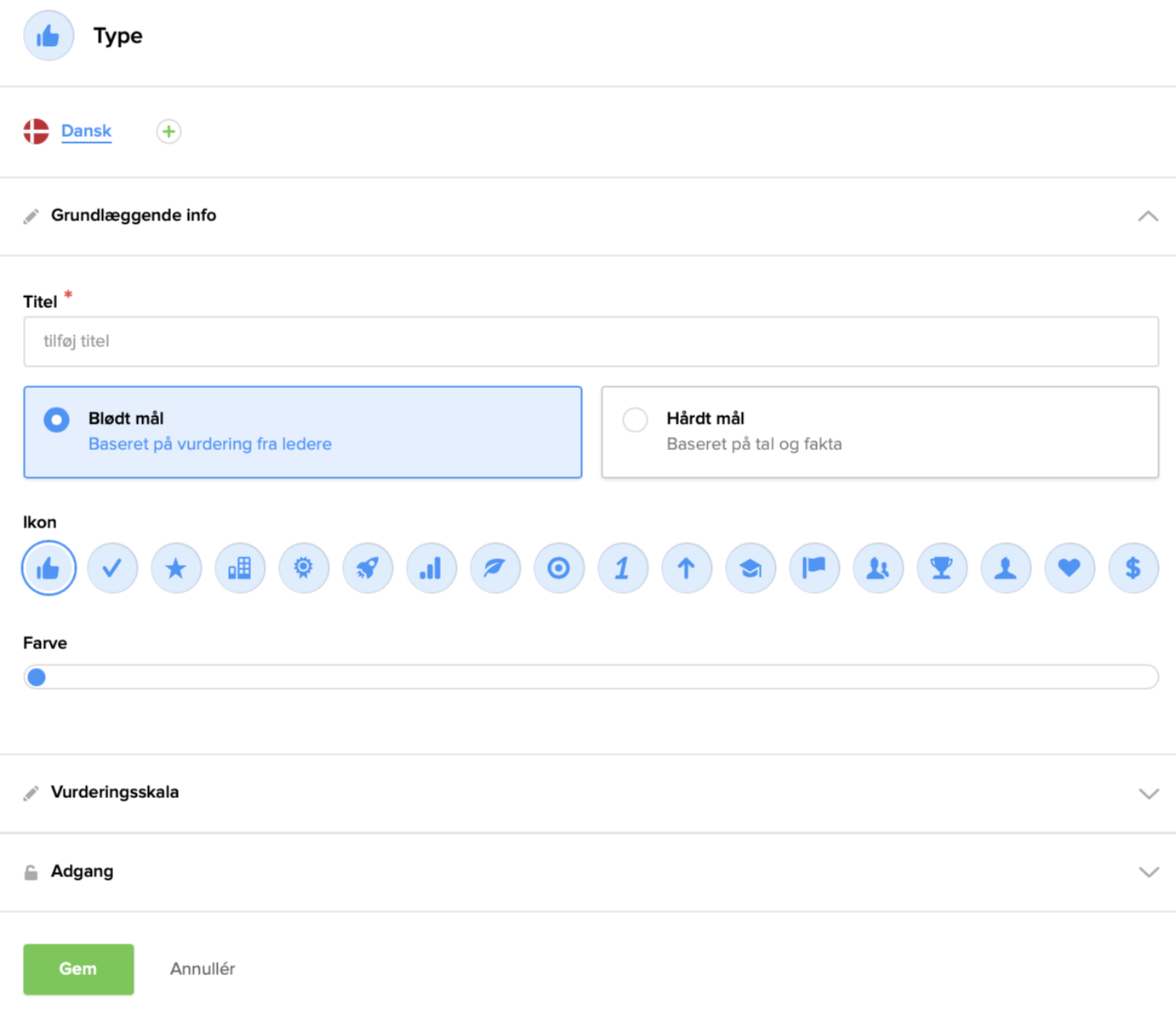Select the Blødt mål radio option
The width and height of the screenshot is (1176, 1021).
tap(57, 419)
